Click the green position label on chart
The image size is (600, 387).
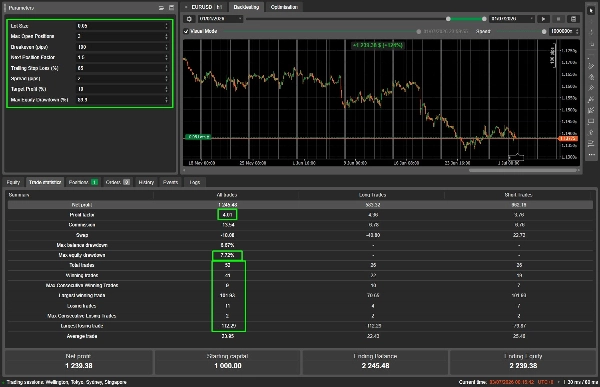pos(198,137)
